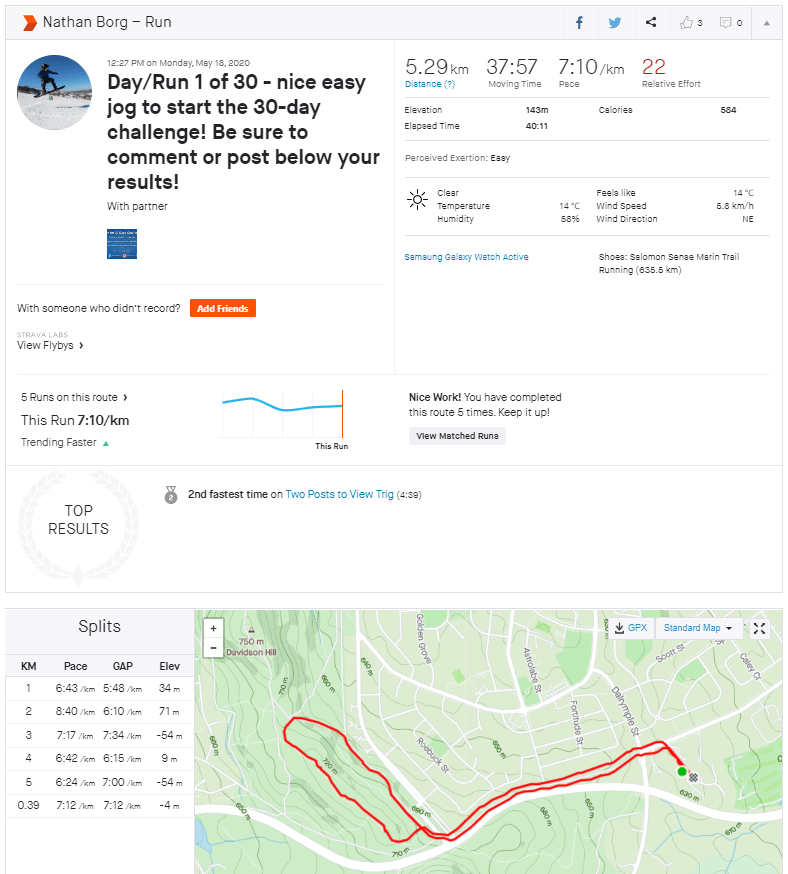
Task: Zoom in on the map
Action: click(x=212, y=629)
